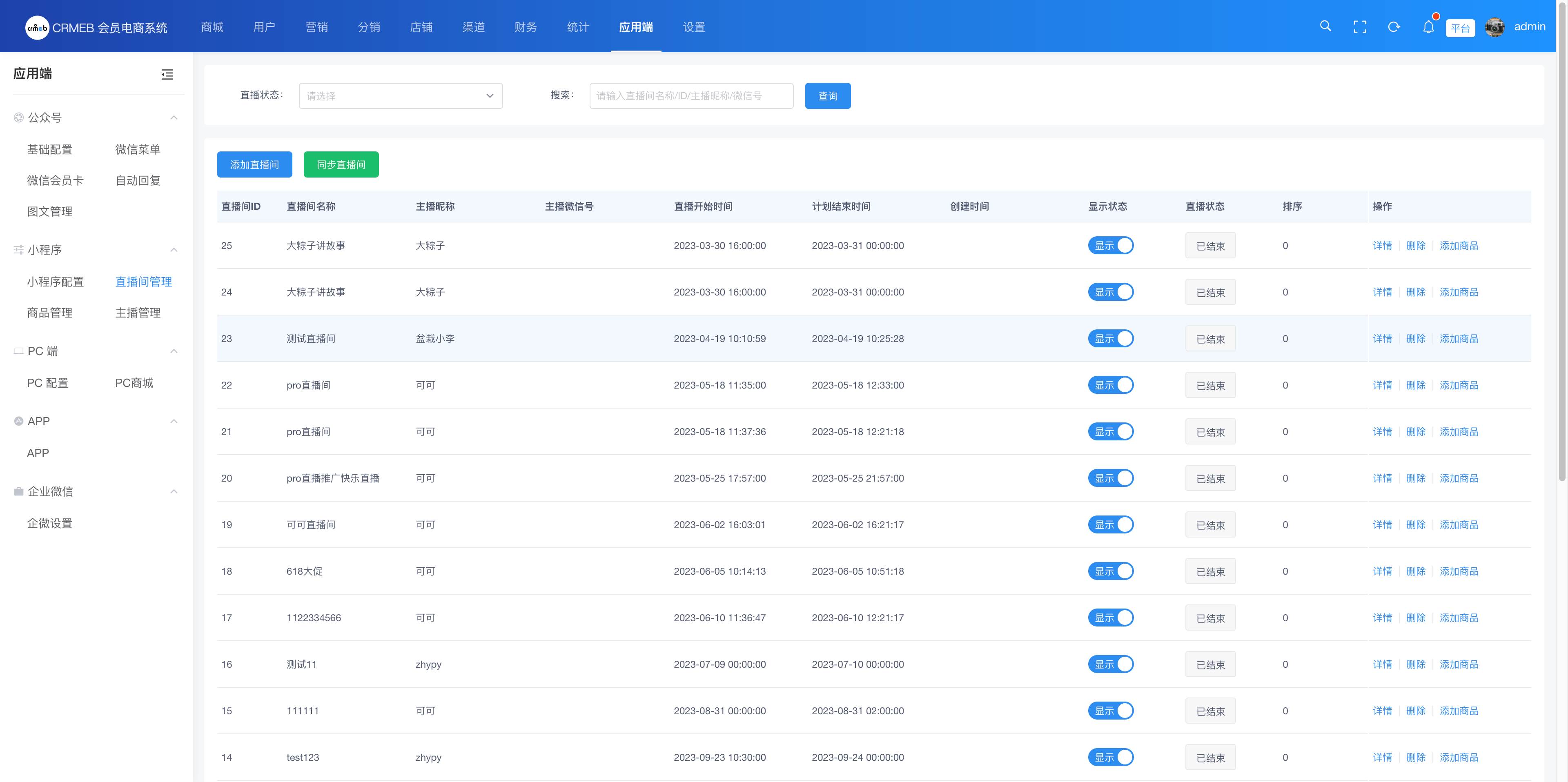Toggle 显示 switch for 测试直播间 row
Viewport: 1568px width, 782px height.
click(1110, 338)
